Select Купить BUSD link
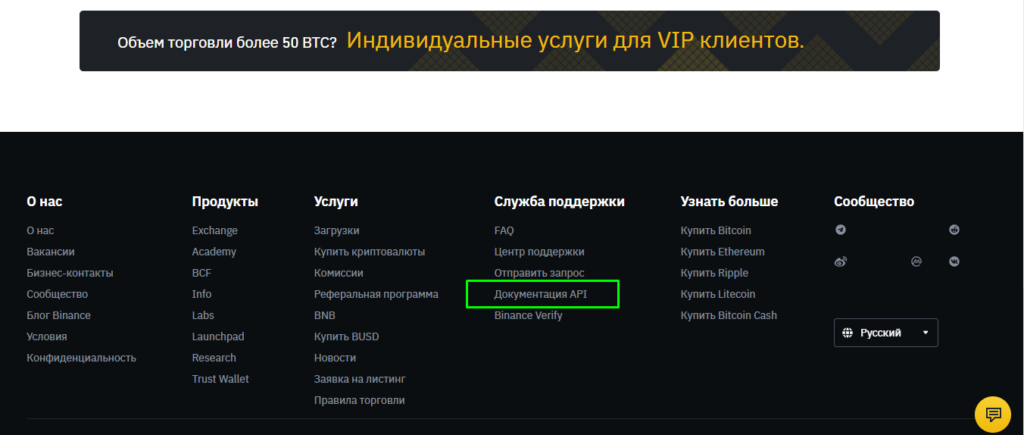 [x=346, y=336]
